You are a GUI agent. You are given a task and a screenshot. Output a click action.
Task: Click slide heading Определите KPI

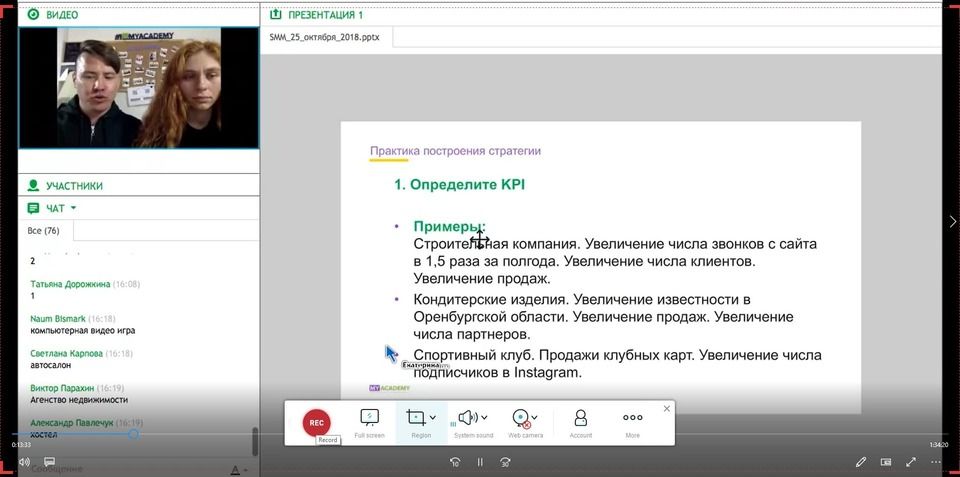[460, 185]
